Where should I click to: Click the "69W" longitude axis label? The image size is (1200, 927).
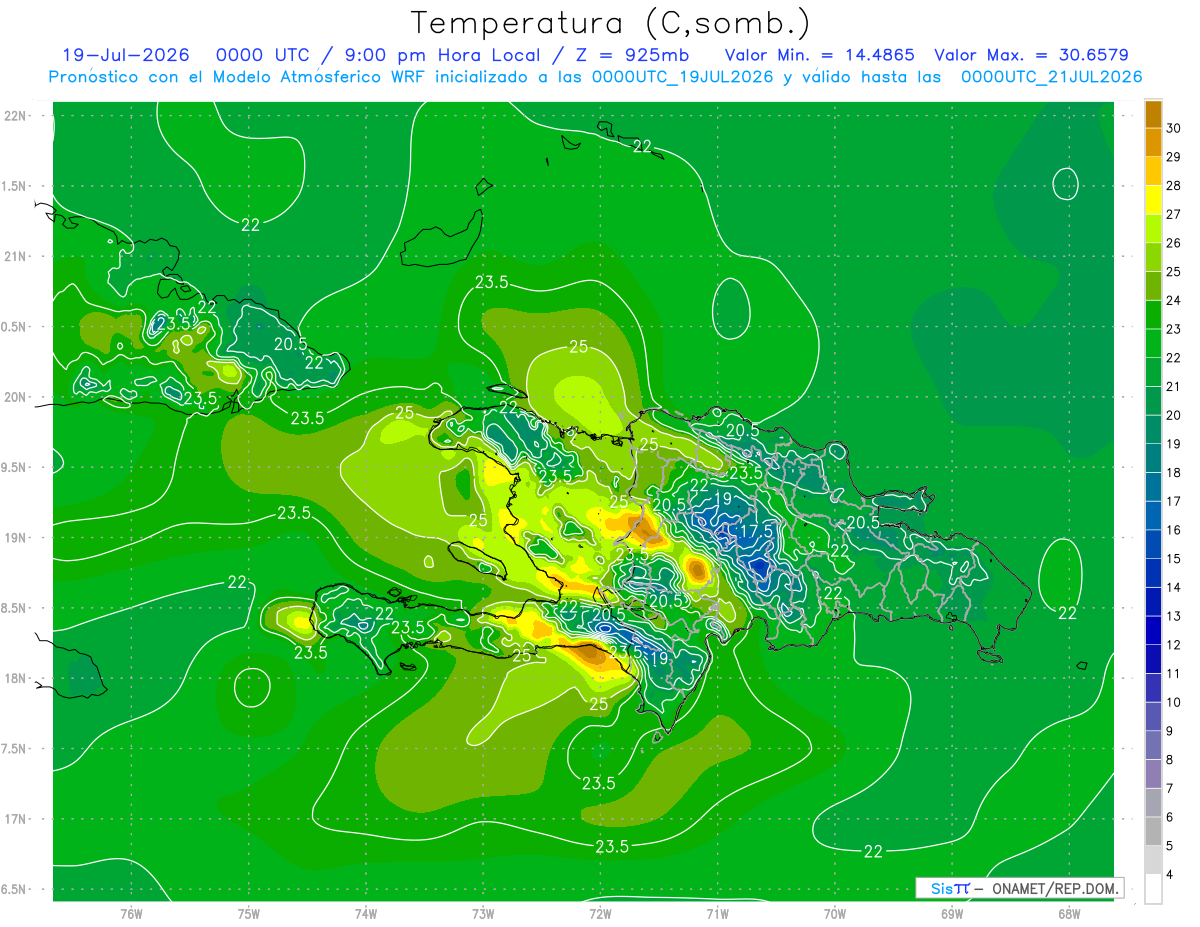952,914
